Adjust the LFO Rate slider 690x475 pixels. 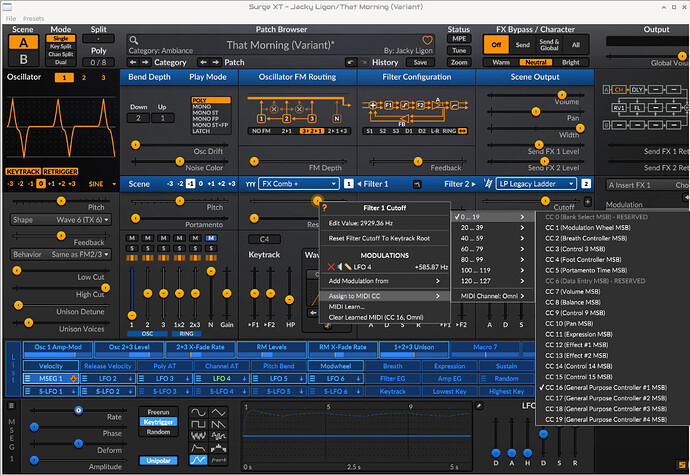pyautogui.click(x=78, y=410)
